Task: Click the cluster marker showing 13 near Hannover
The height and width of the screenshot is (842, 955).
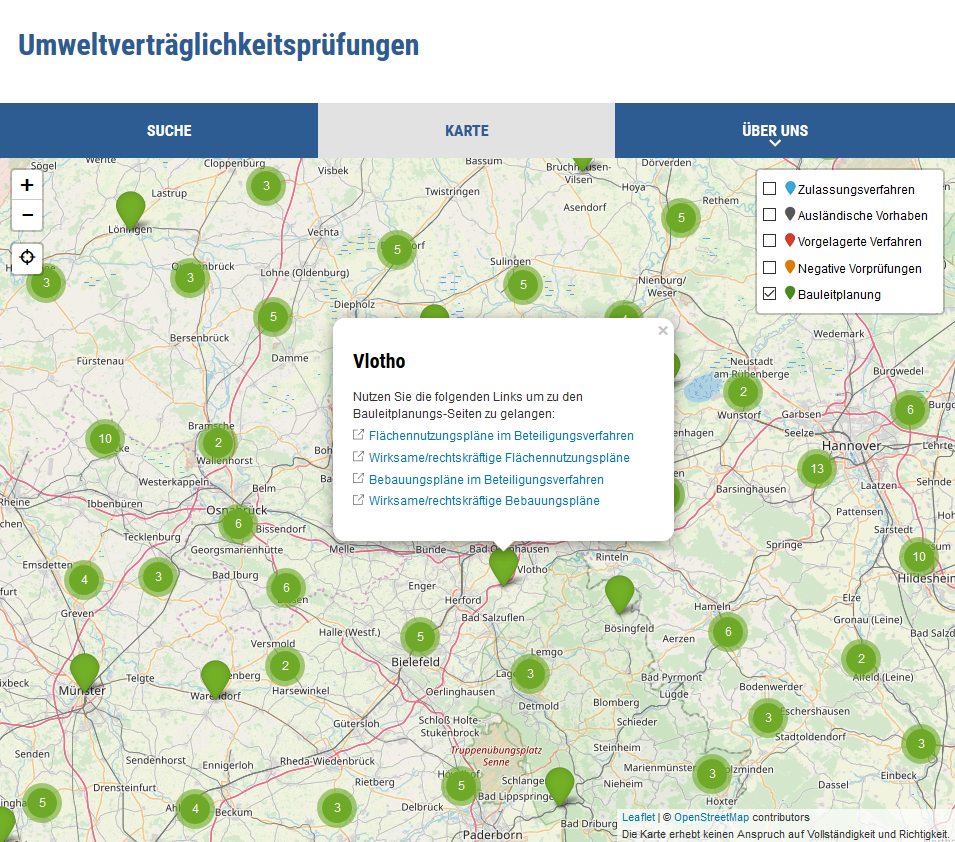Action: point(816,467)
